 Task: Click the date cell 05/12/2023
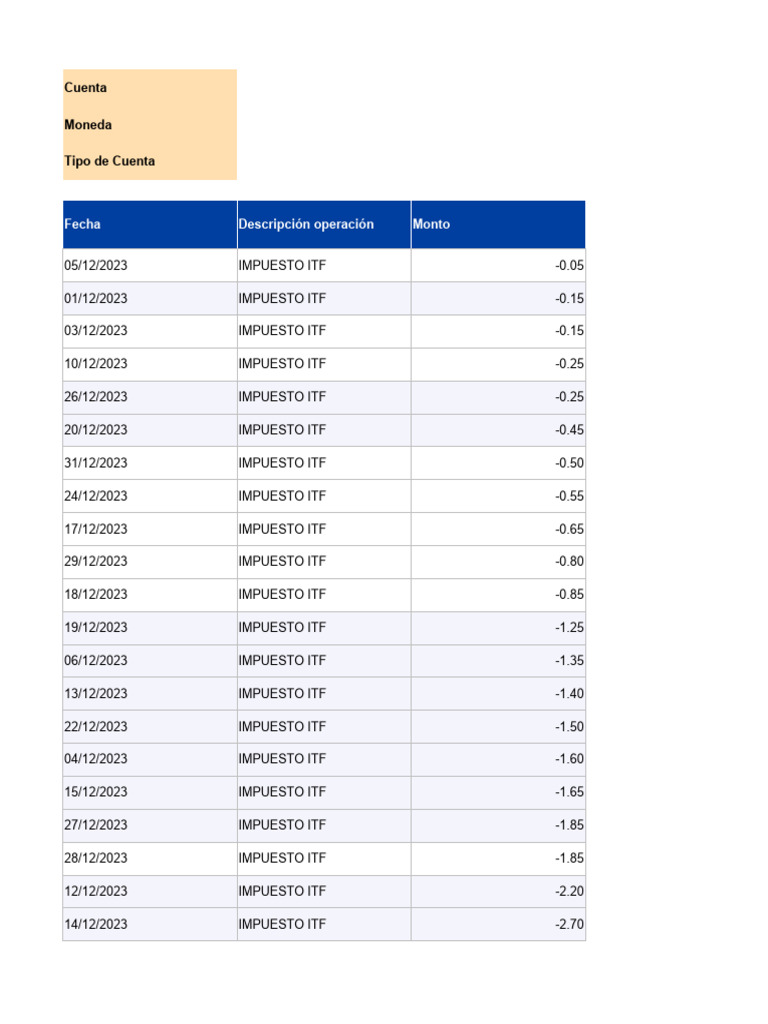point(96,266)
